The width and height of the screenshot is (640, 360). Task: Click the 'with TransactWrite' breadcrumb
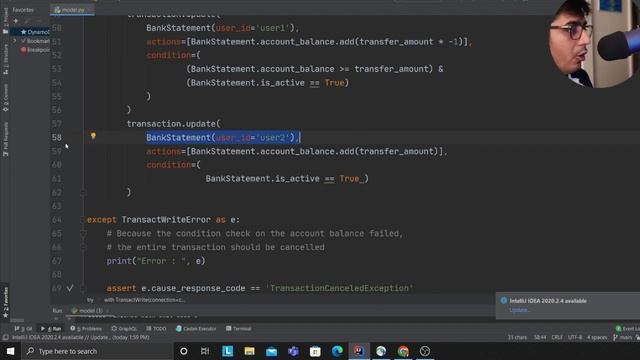[144, 300]
